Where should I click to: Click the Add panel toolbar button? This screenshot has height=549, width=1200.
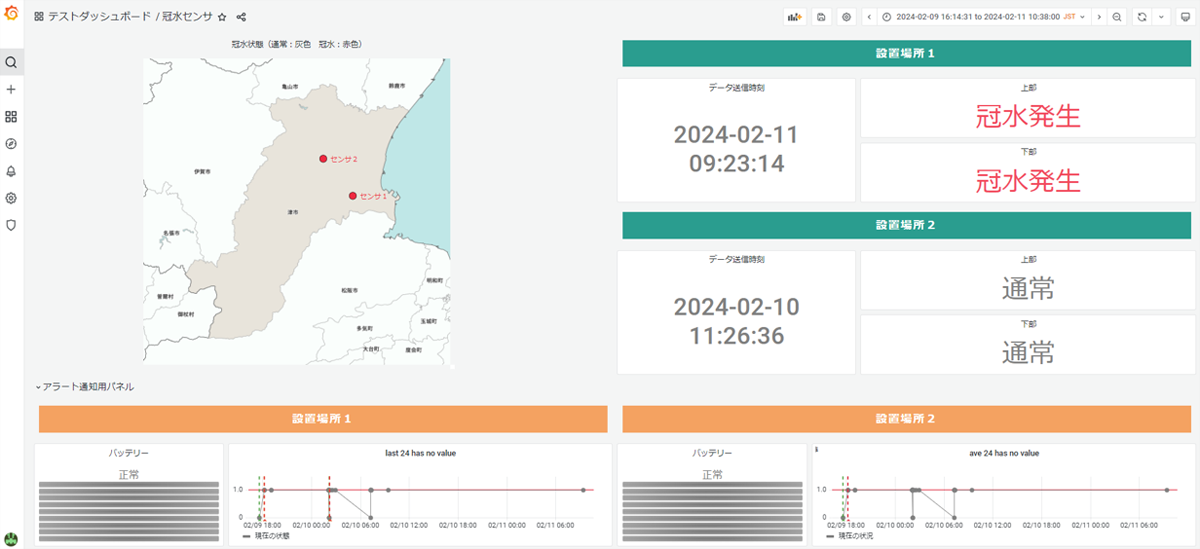coord(795,17)
